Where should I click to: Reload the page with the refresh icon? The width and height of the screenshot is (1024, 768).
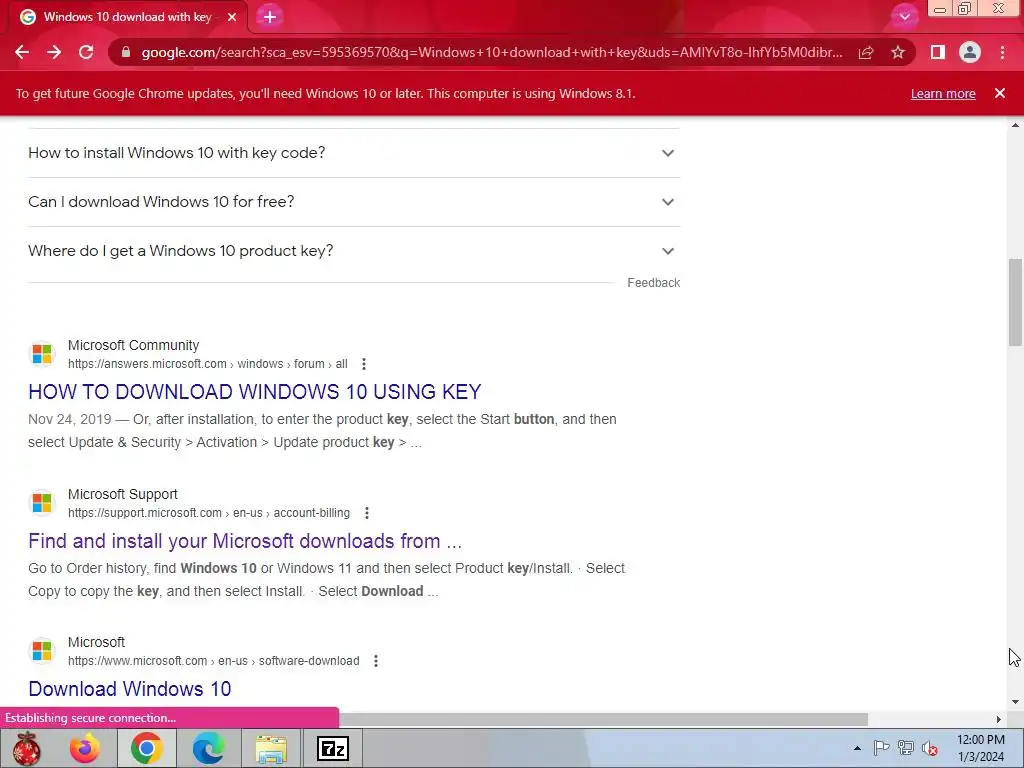click(86, 52)
